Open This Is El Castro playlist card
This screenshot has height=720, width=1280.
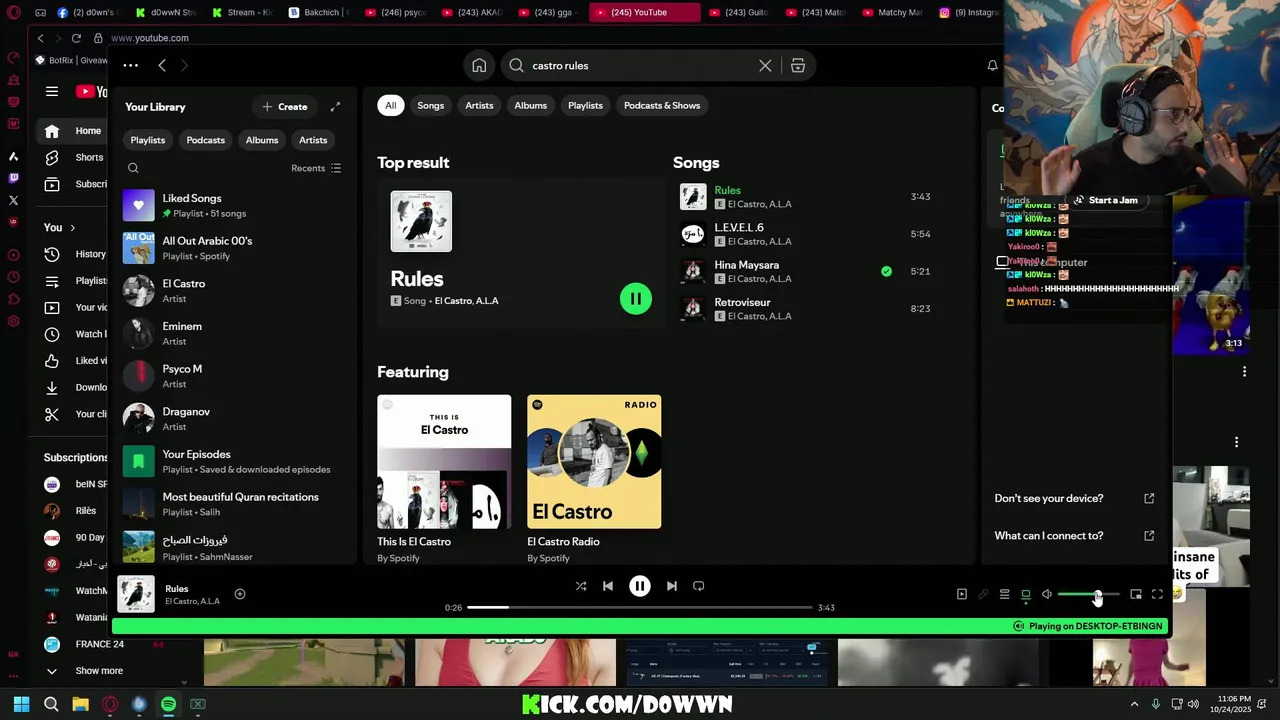(444, 479)
